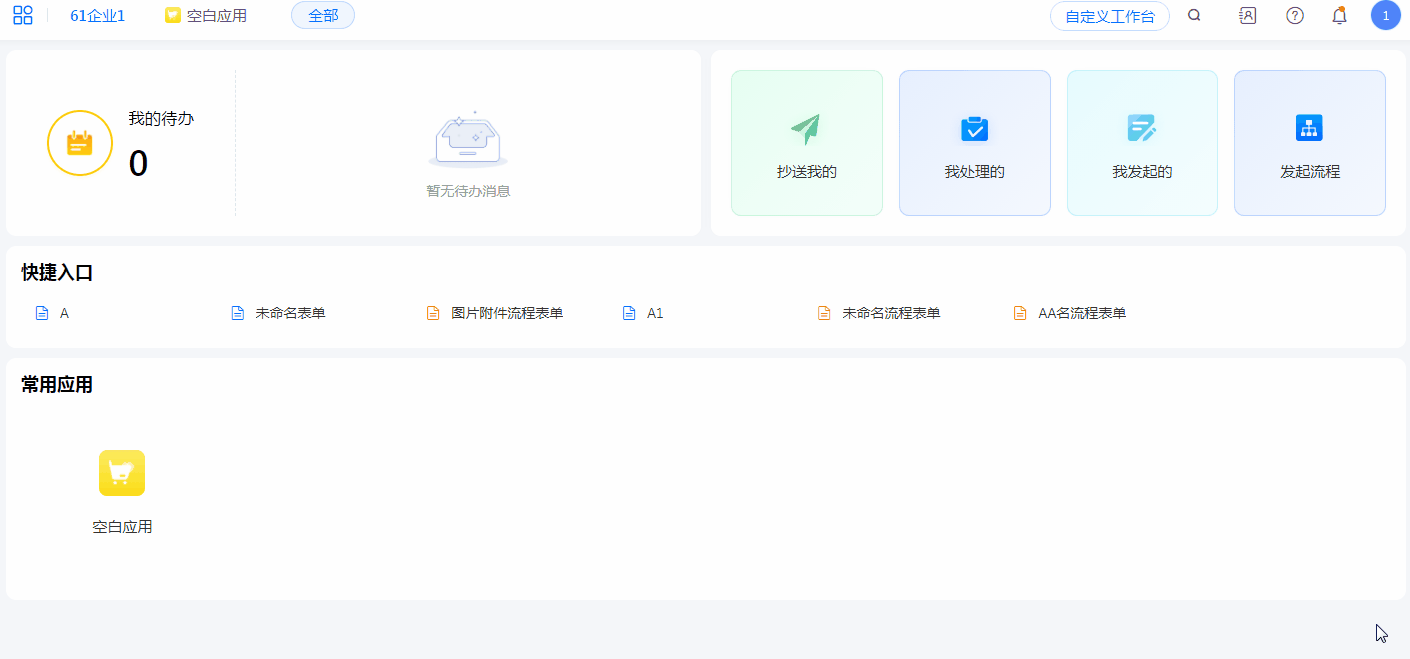Image resolution: width=1410 pixels, height=659 pixels.
Task: Click the paper plane icon
Action: point(806,128)
